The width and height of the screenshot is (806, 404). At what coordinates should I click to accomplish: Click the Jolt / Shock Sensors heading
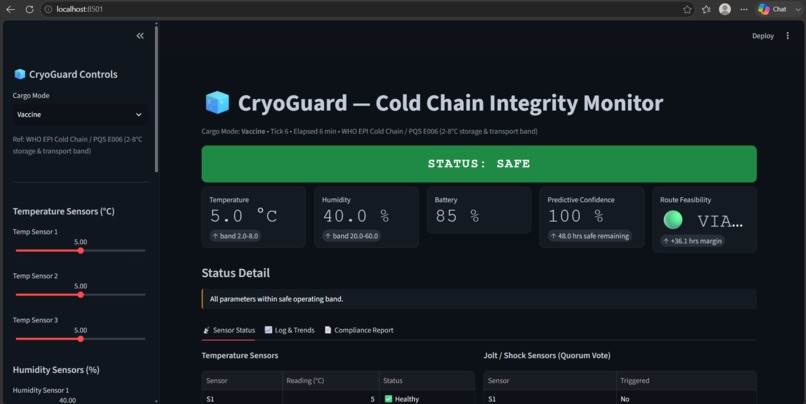coord(547,355)
